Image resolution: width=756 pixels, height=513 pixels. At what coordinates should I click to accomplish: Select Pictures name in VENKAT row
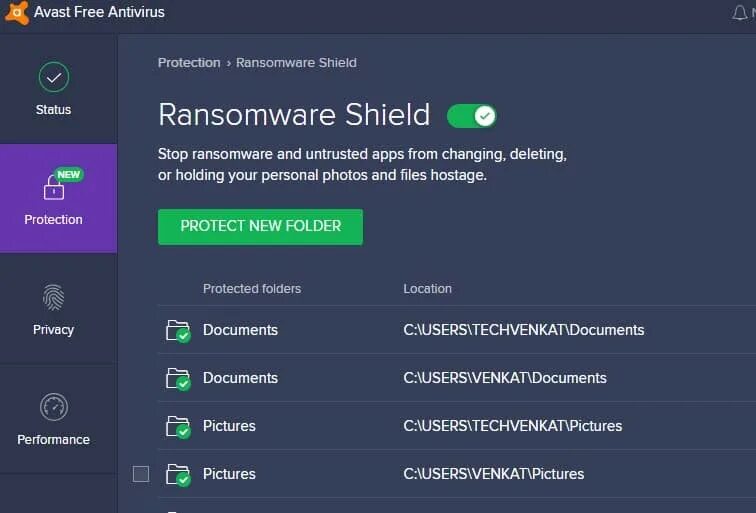click(x=229, y=473)
